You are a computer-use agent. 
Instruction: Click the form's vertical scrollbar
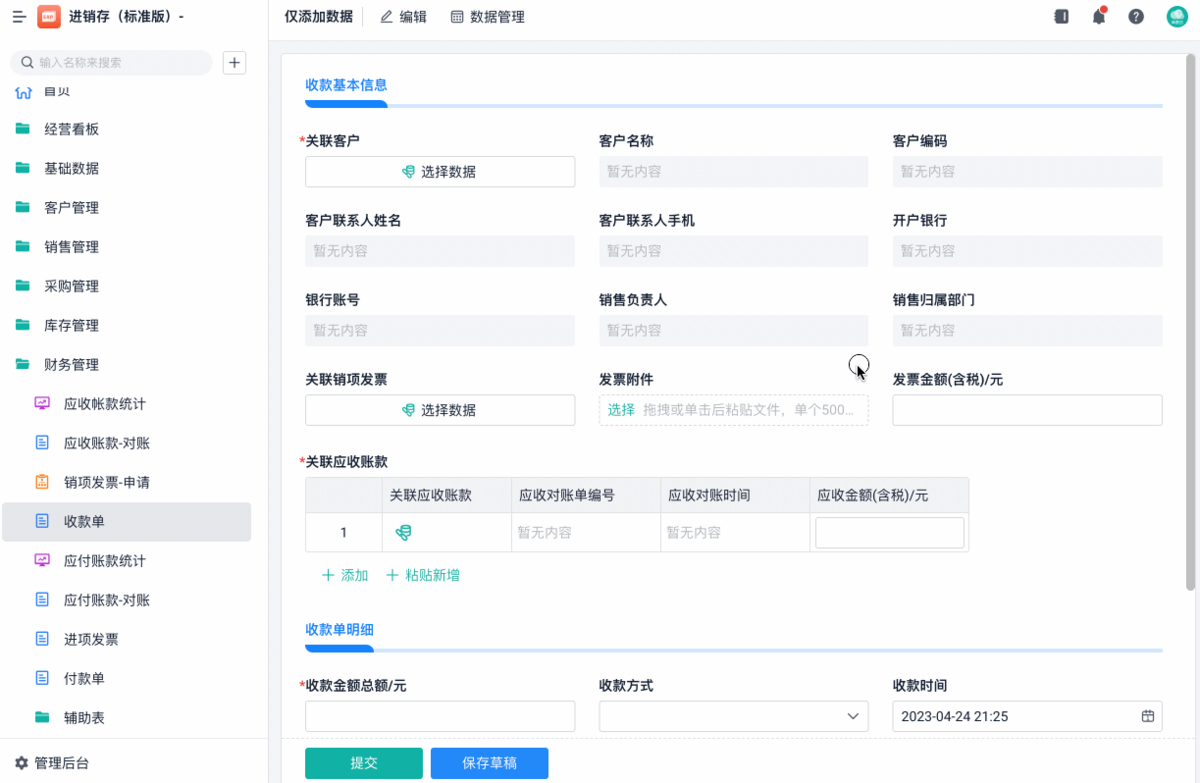click(1190, 322)
